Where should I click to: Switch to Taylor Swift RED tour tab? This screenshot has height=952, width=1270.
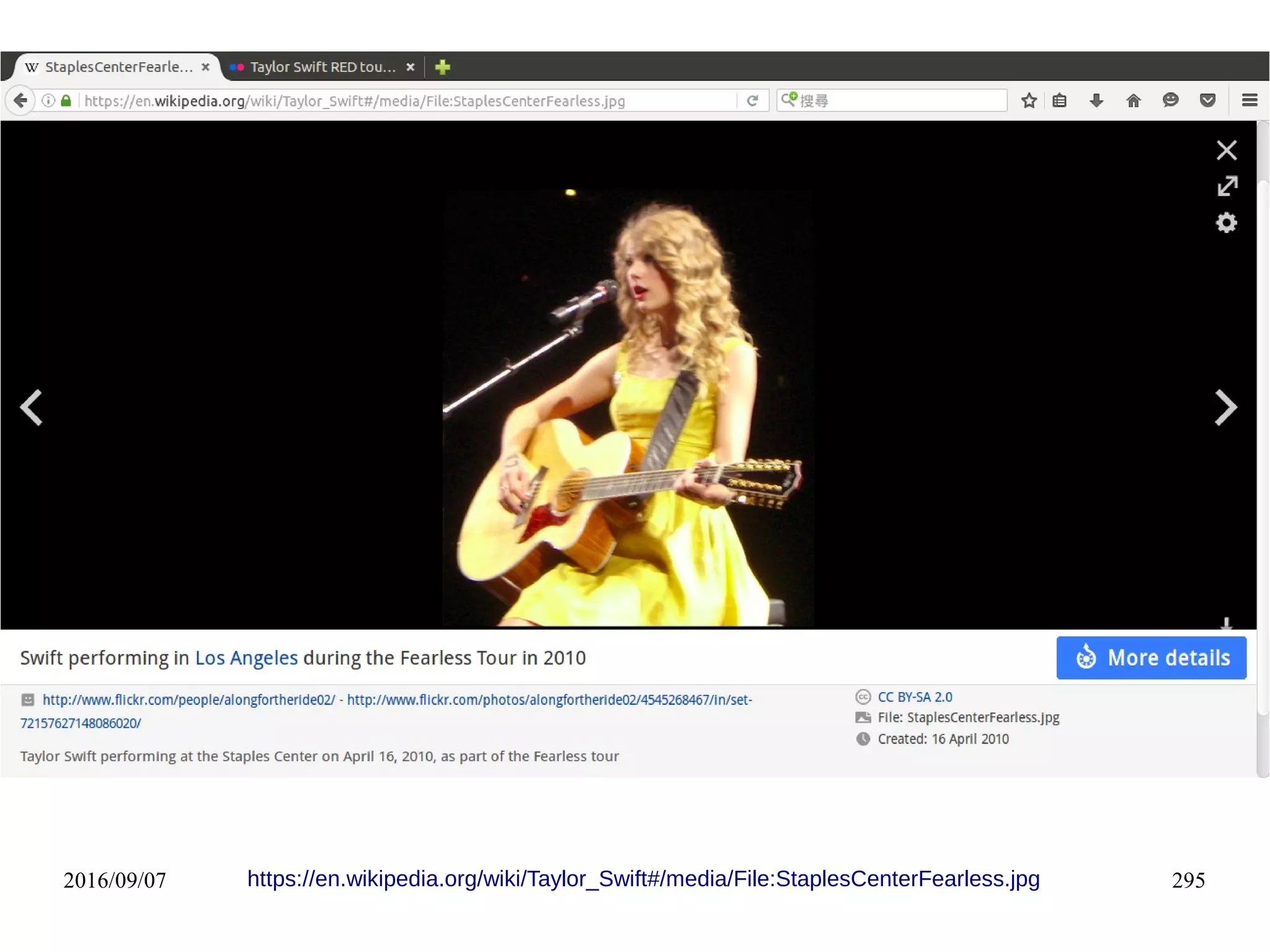321,67
